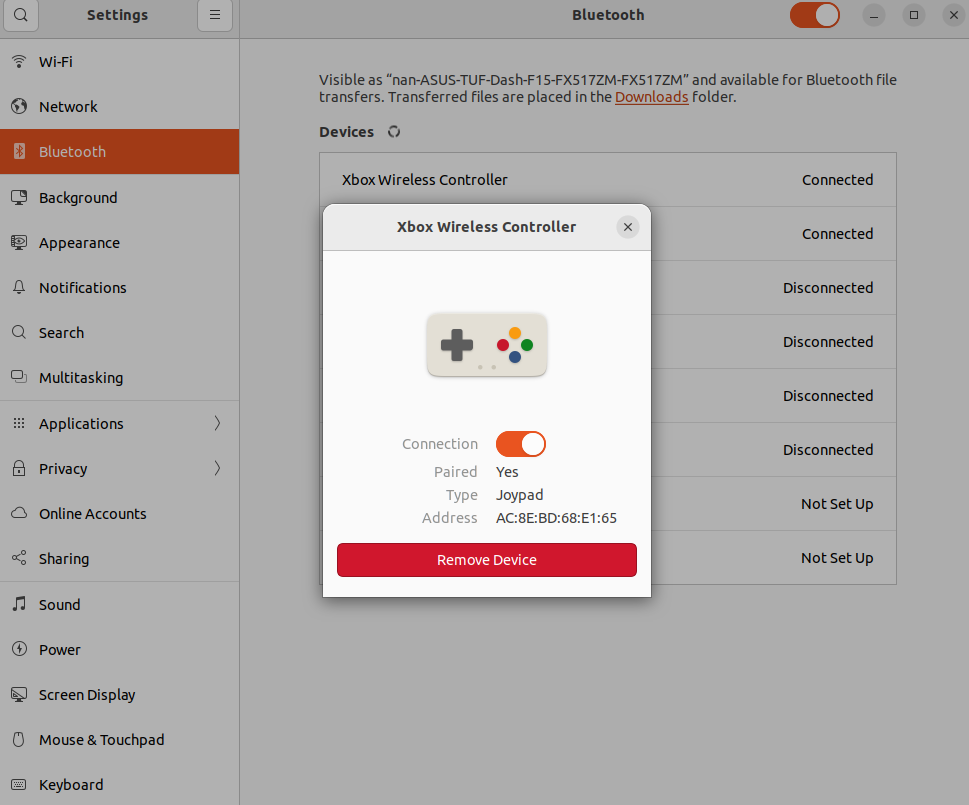
Task: Open Mouse & Touchpad settings
Action: point(119,740)
